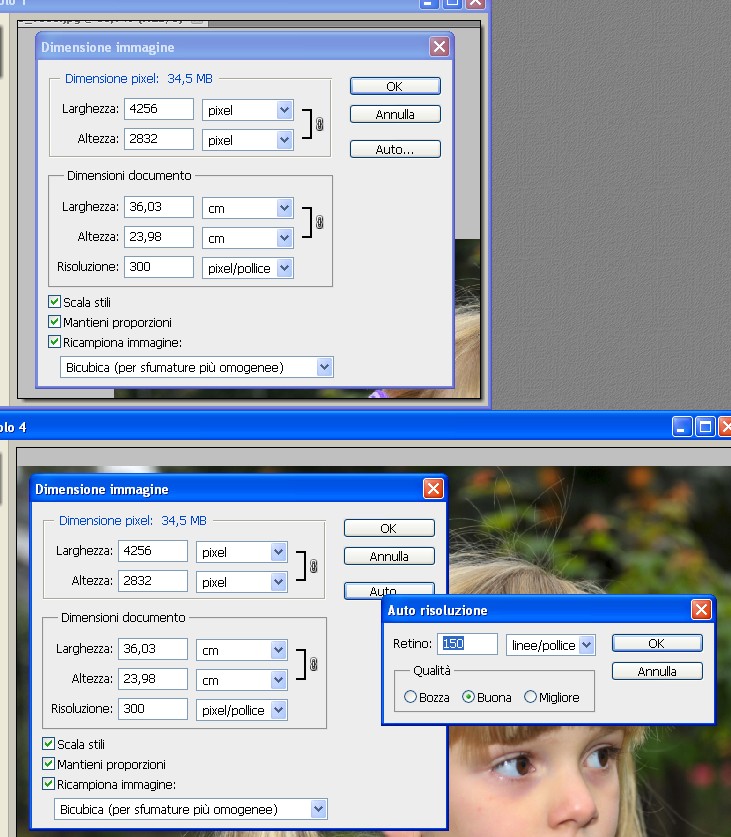The height and width of the screenshot is (837, 731).
Task: Click Annulla in the Auto risoluzione dialog
Action: [x=656, y=671]
